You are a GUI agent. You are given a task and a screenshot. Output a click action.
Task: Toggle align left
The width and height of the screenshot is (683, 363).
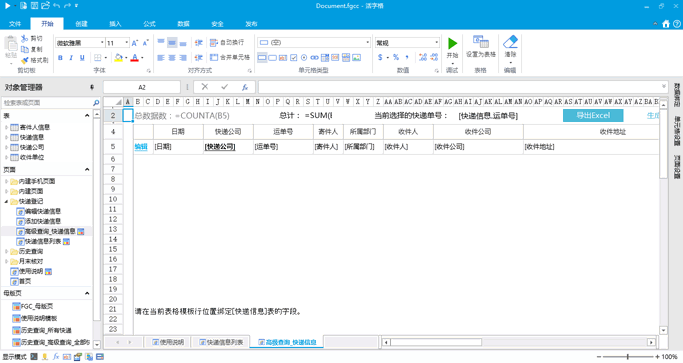click(x=161, y=58)
